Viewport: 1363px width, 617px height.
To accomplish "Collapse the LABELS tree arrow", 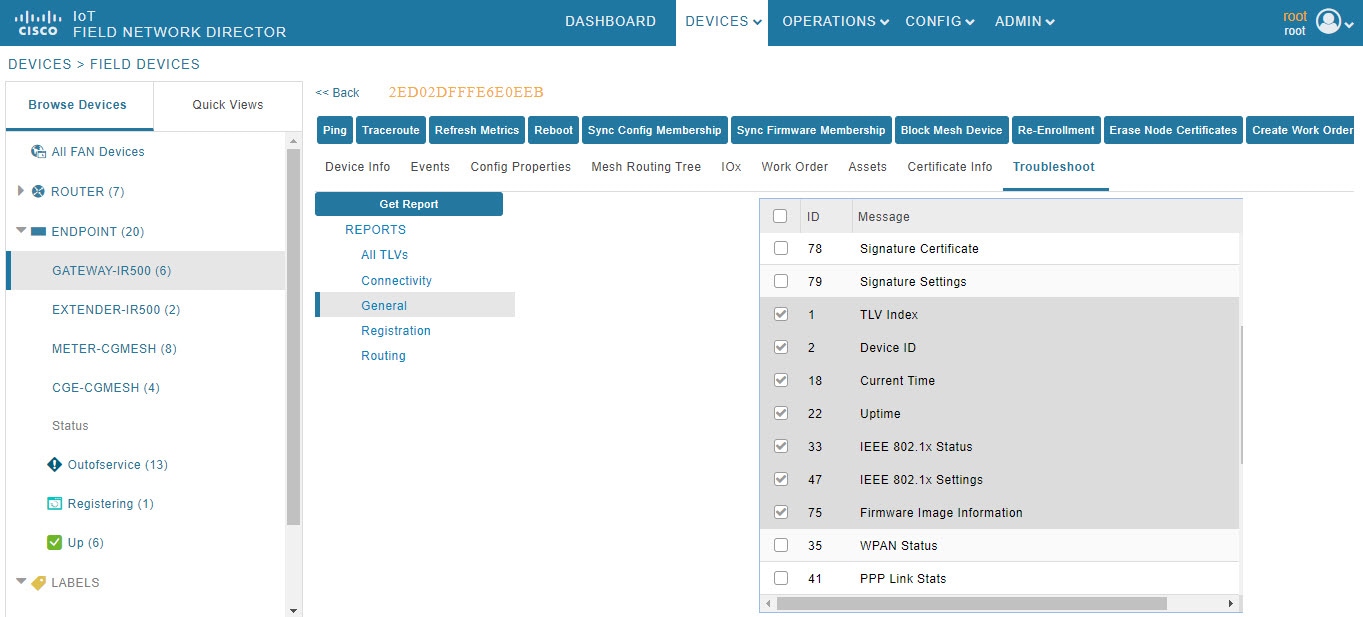I will (21, 581).
